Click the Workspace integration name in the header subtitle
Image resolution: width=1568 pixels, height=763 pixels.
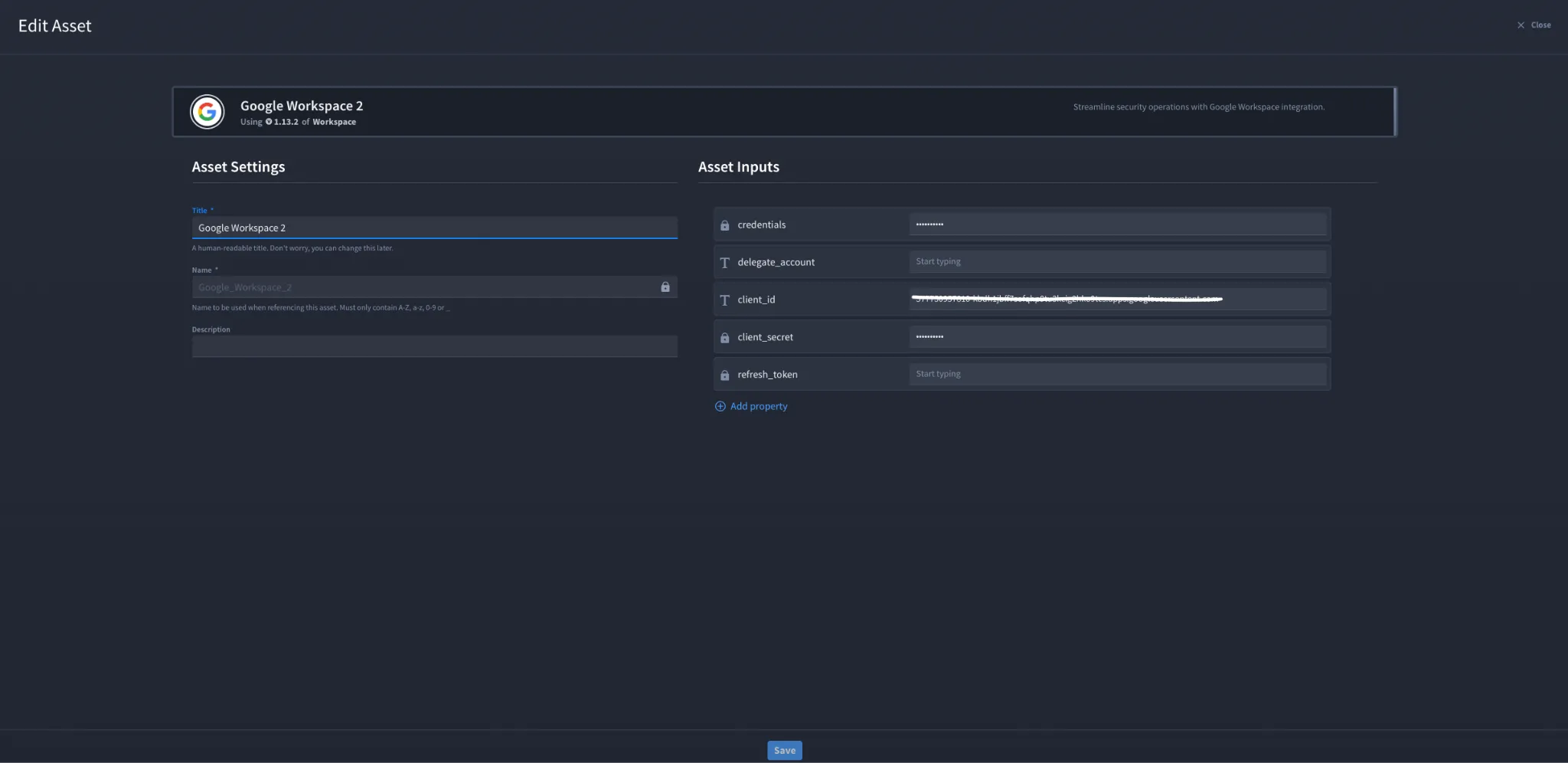coord(334,122)
